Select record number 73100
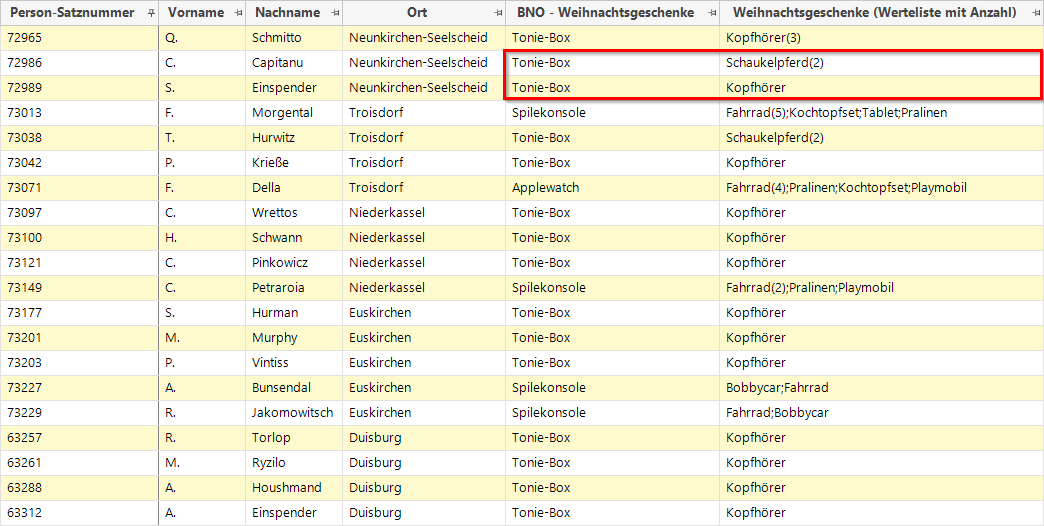This screenshot has height=526, width=1044. pos(24,238)
